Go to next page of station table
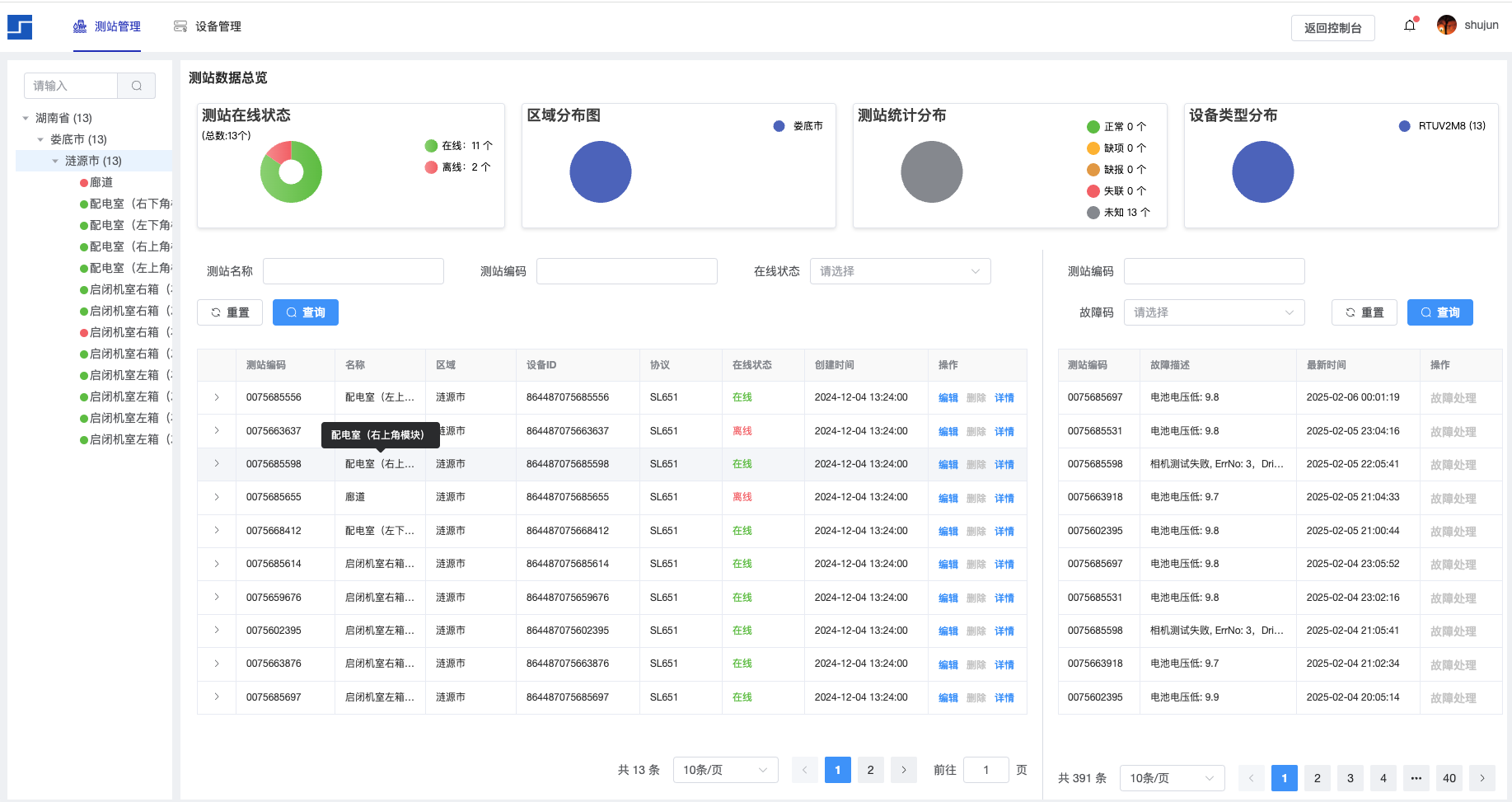Viewport: 1512px width, 802px height. 904,770
